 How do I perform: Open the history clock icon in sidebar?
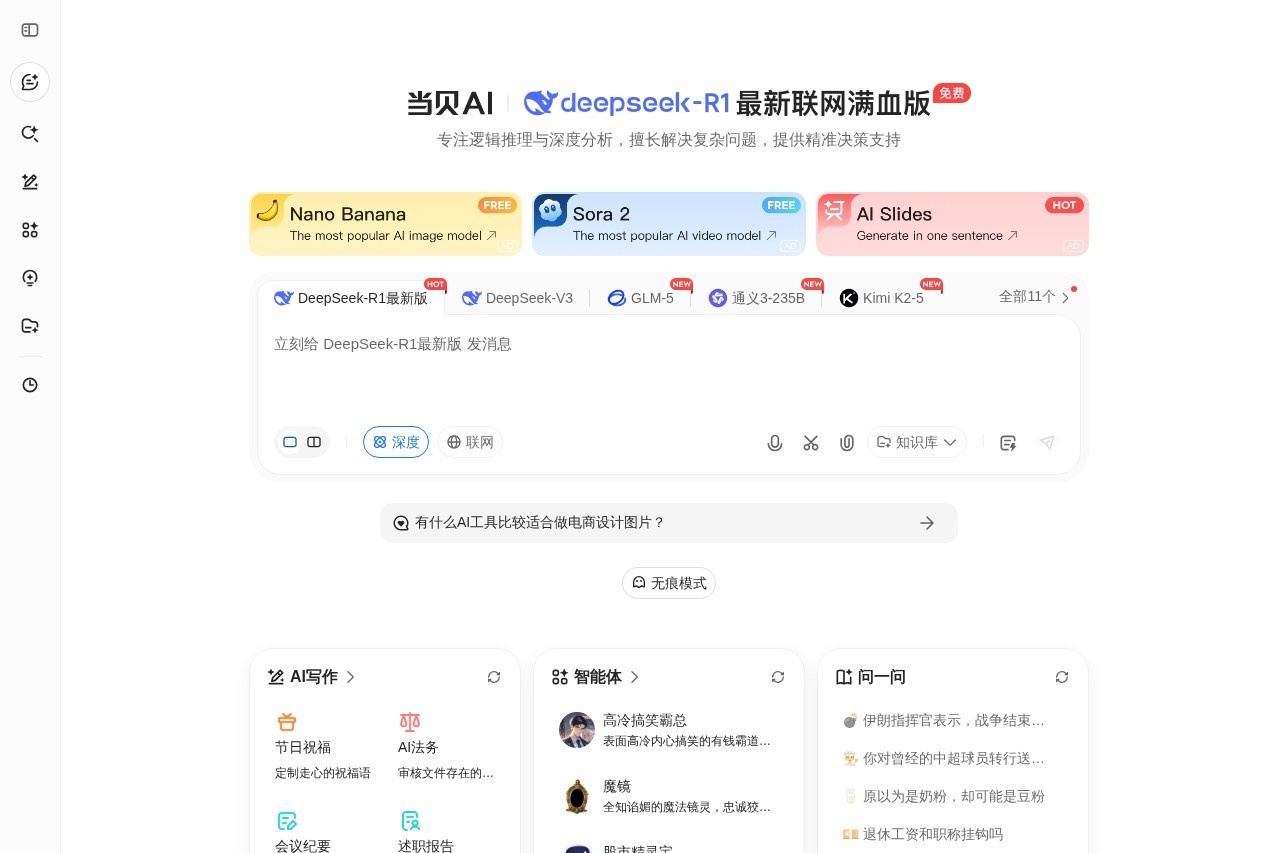coord(30,385)
